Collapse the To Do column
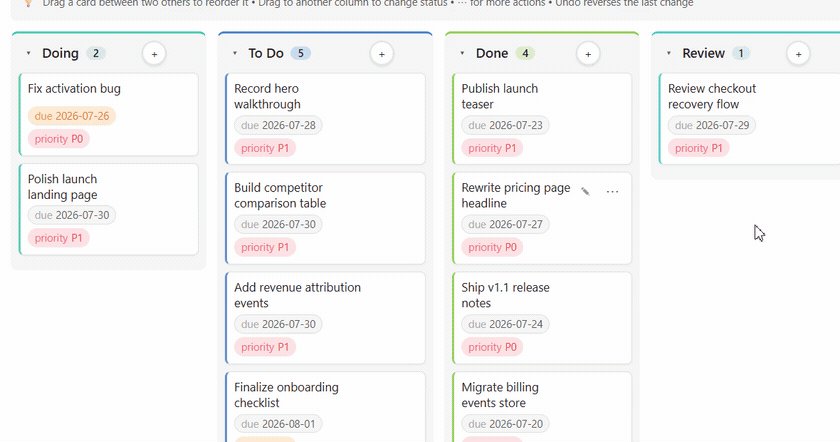 click(235, 53)
